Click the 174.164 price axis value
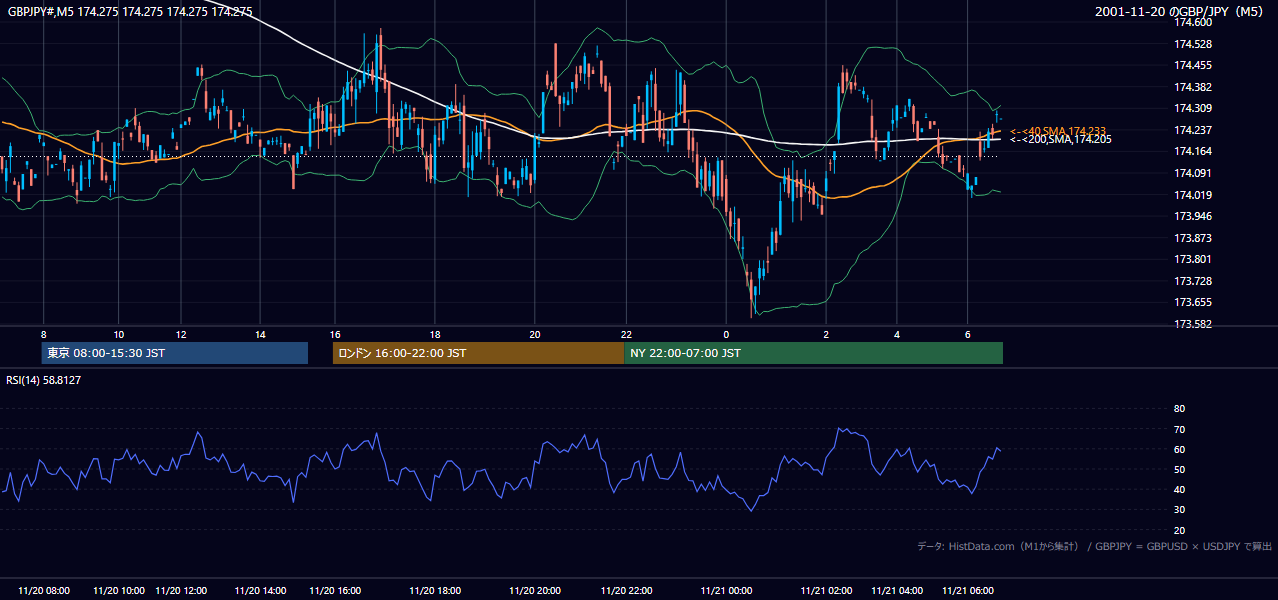 click(x=1192, y=151)
